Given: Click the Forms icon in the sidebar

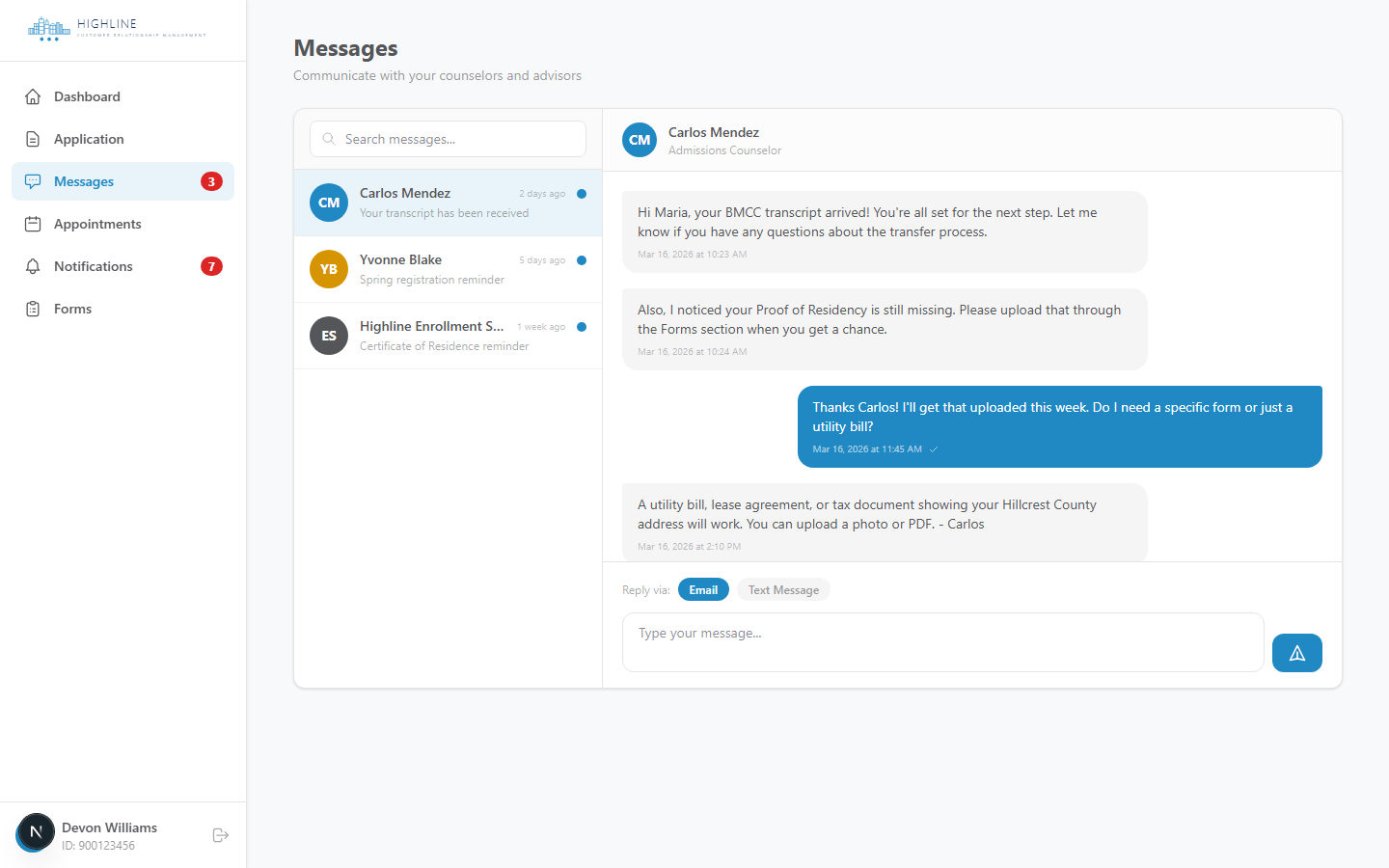Looking at the screenshot, I should 34,309.
